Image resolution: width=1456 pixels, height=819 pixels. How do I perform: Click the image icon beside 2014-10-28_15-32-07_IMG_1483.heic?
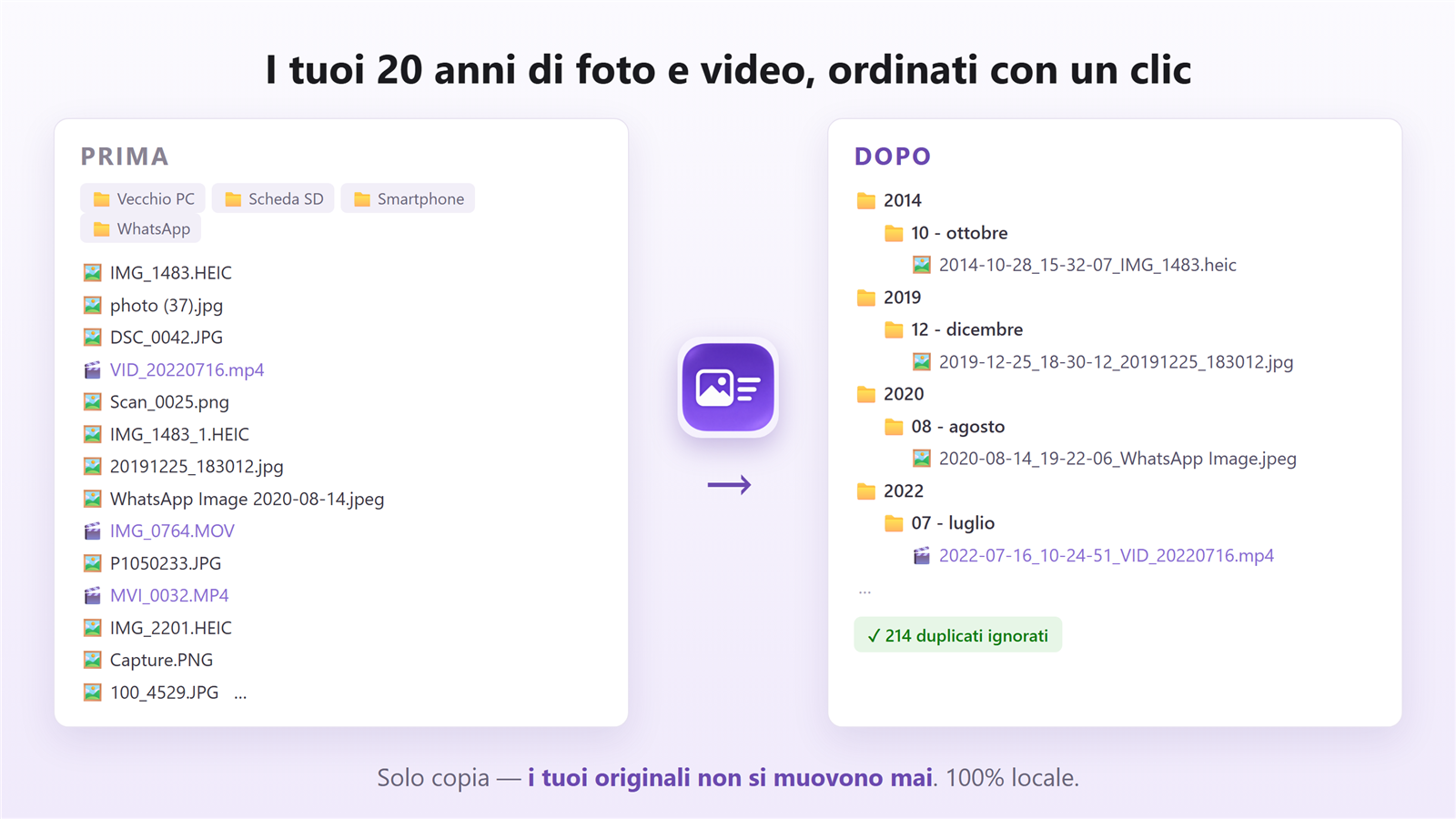click(x=922, y=265)
